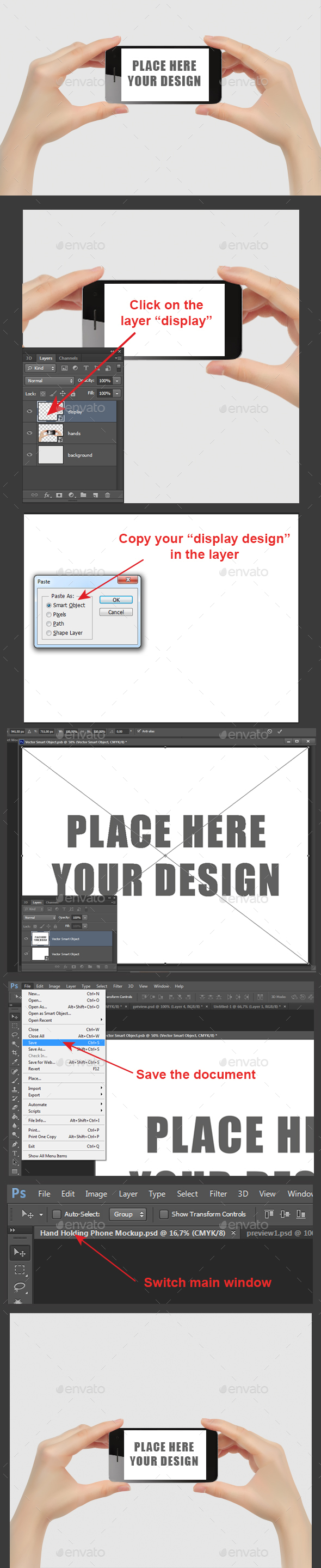Viewport: 321px width, 1568px height.
Task: Expand the Scripts submenu arrow
Action: coord(102,1112)
